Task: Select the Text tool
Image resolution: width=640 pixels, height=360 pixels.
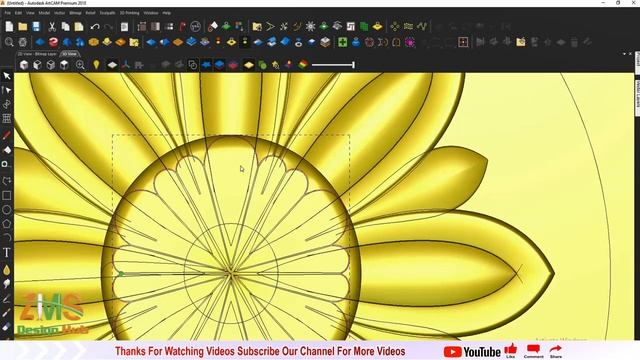Action: tap(7, 253)
